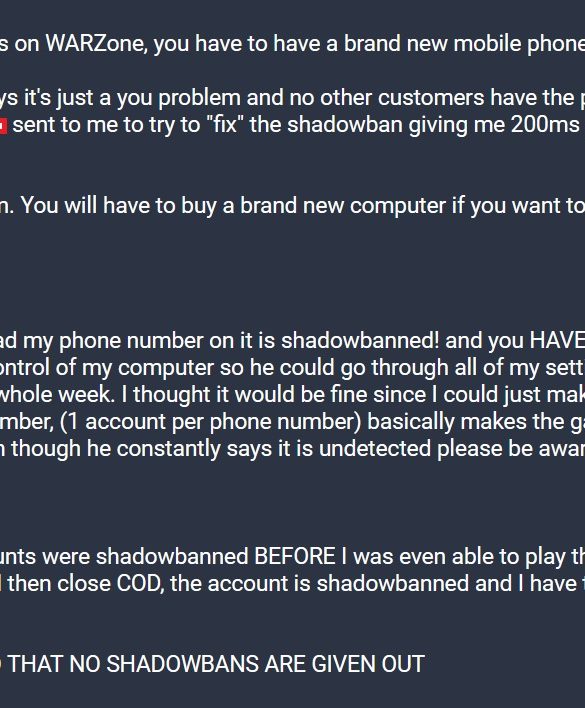This screenshot has width=585, height=708.
Task: Click the red flag emoji before "sent to me"
Action: pyautogui.click(x=3, y=126)
